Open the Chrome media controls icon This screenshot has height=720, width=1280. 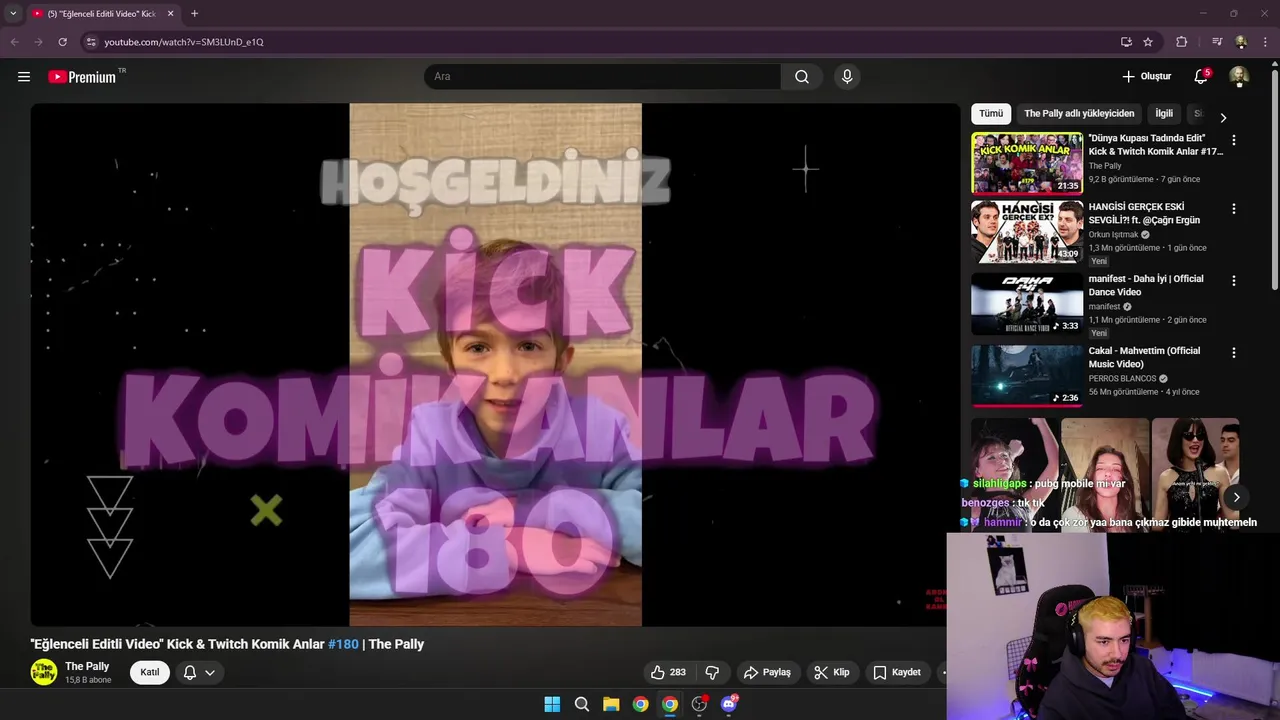pos(1217,42)
